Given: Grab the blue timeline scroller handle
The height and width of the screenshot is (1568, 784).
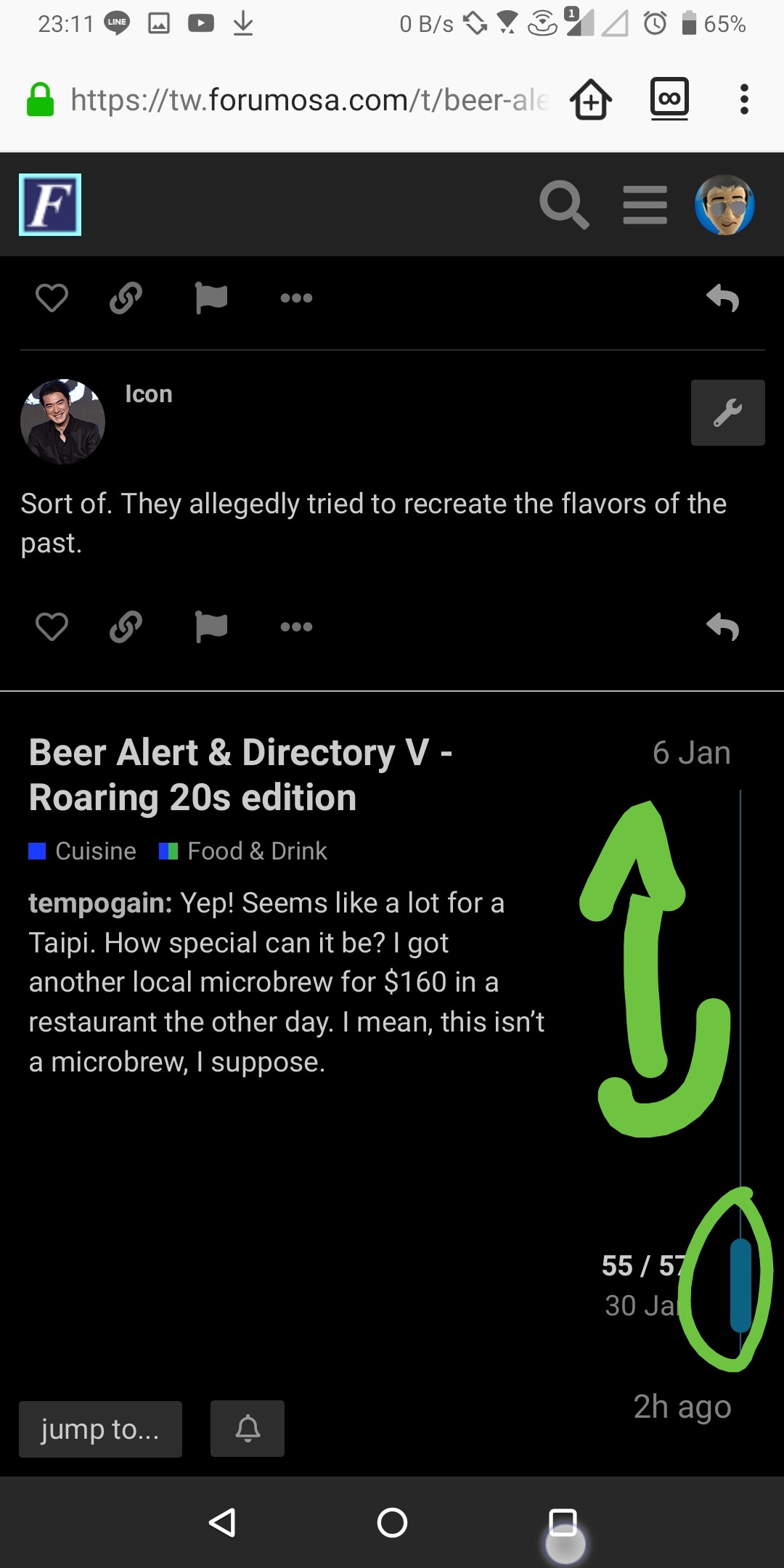Looking at the screenshot, I should coord(740,1285).
